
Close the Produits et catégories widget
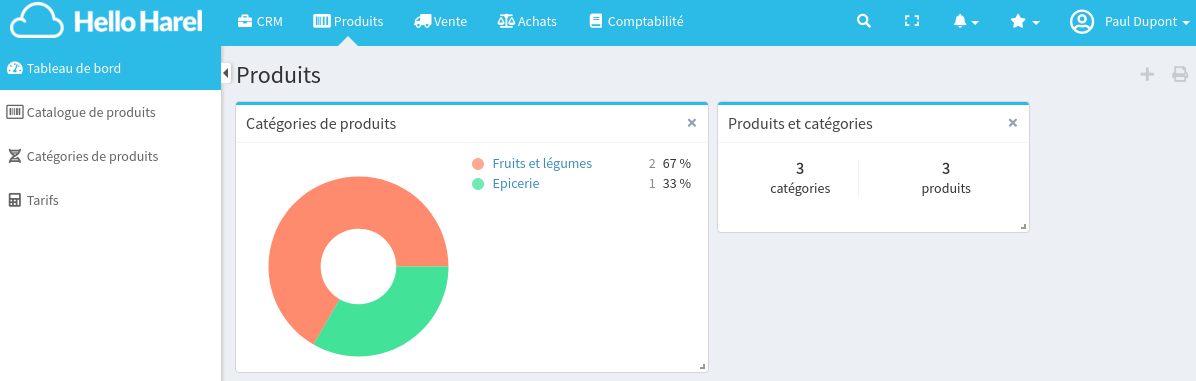click(x=1013, y=123)
